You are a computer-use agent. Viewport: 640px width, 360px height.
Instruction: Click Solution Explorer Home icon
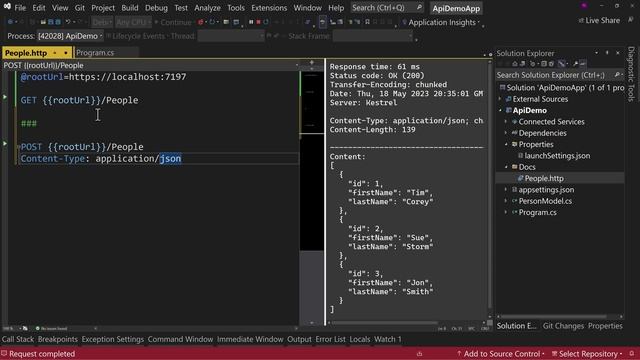pos(515,64)
